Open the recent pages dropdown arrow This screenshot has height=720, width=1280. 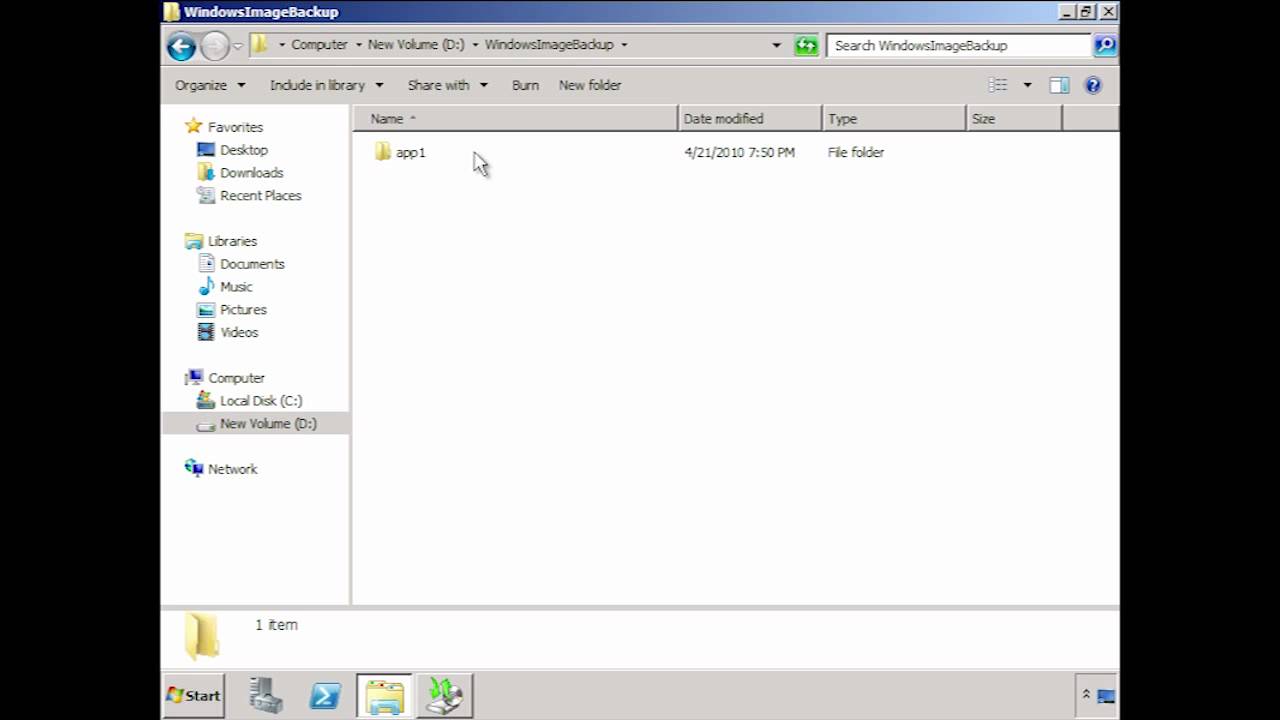pyautogui.click(x=238, y=46)
